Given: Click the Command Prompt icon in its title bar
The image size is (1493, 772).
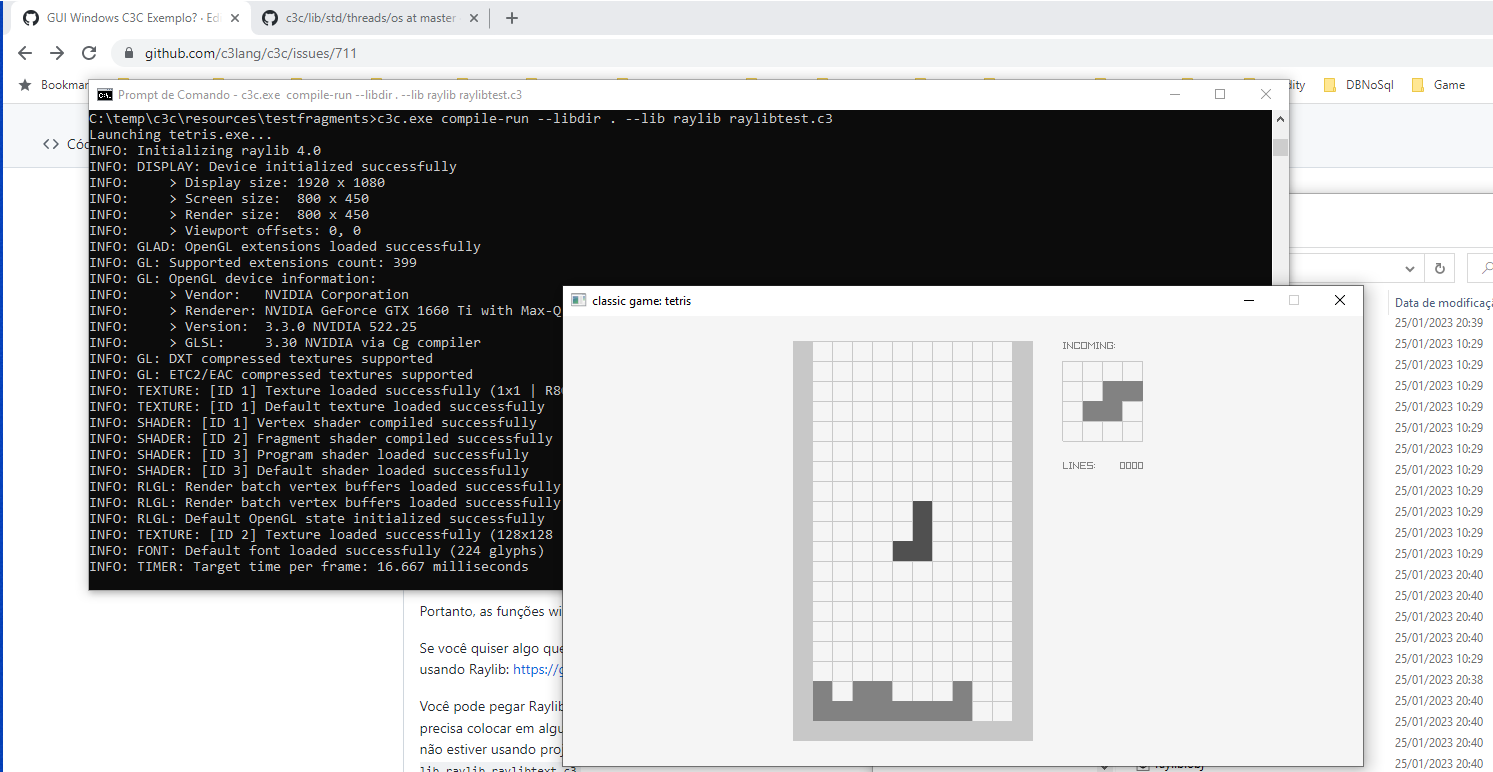Looking at the screenshot, I should tap(103, 94).
